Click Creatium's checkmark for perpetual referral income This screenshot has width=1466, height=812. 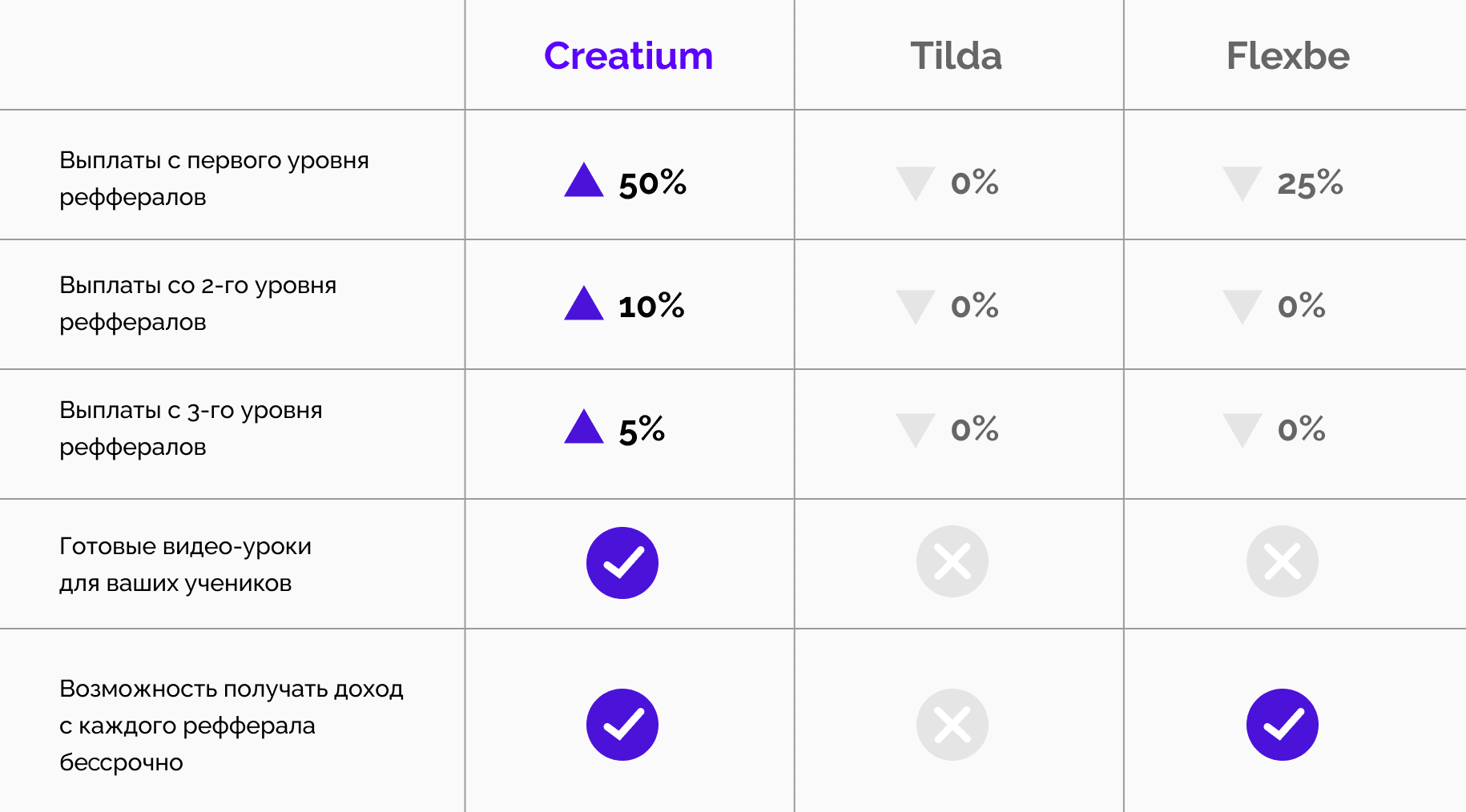[x=622, y=724]
